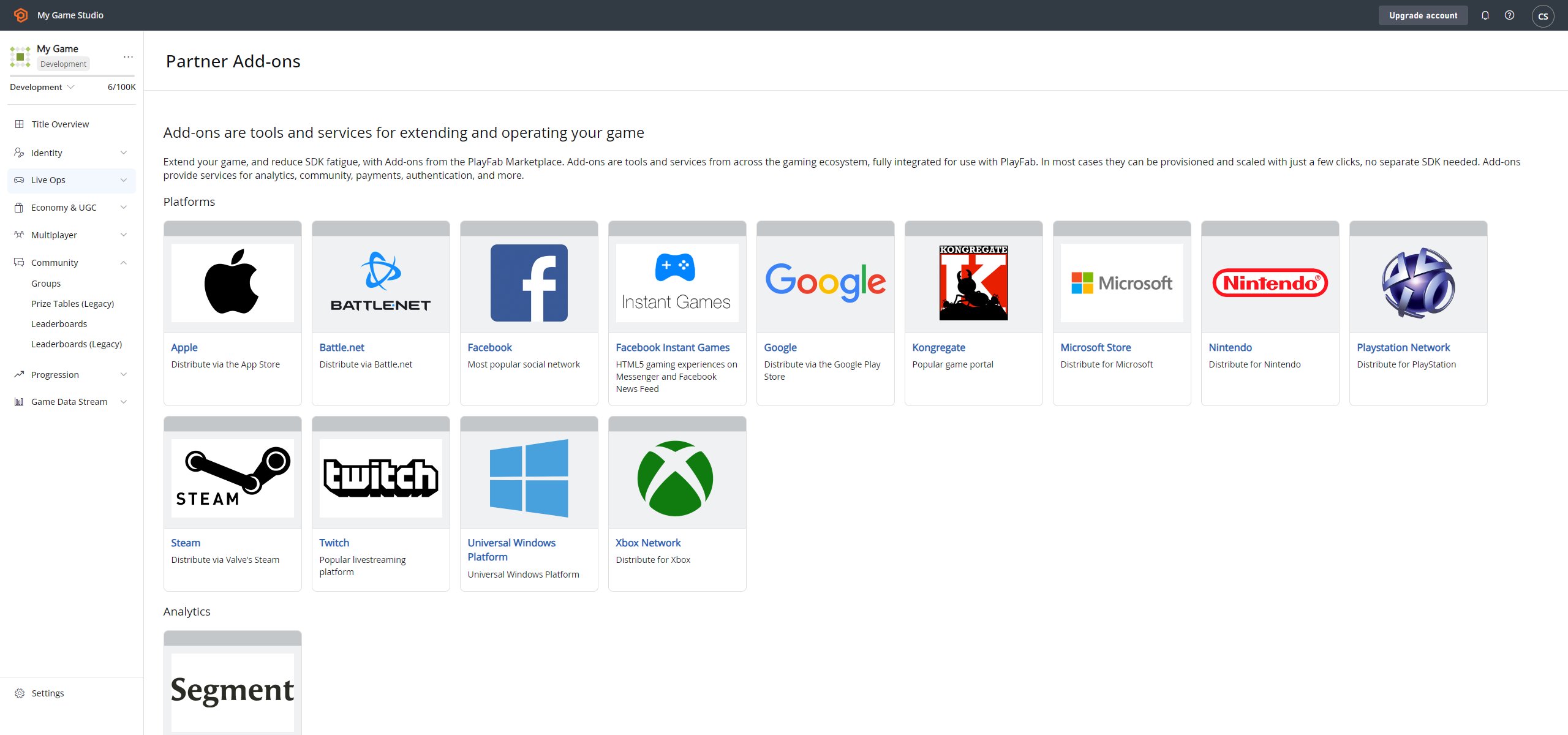
Task: Click the Windows logo thumbnail
Action: click(x=529, y=478)
